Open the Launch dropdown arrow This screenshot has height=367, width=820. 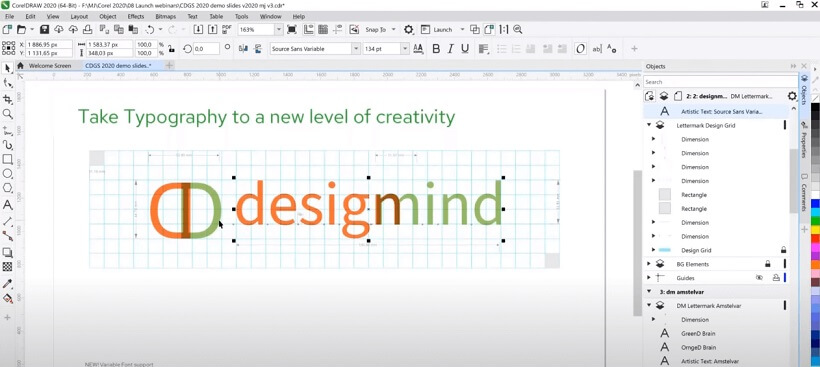pos(462,30)
